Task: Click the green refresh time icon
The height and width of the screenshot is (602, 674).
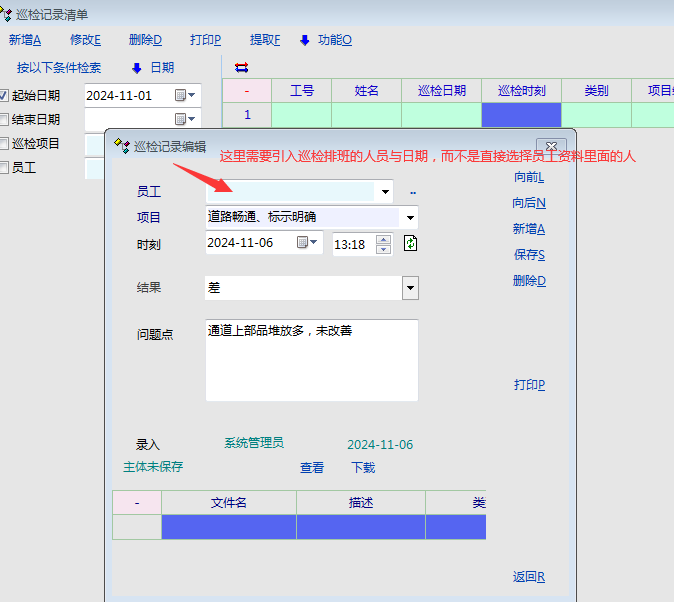Action: coord(410,243)
